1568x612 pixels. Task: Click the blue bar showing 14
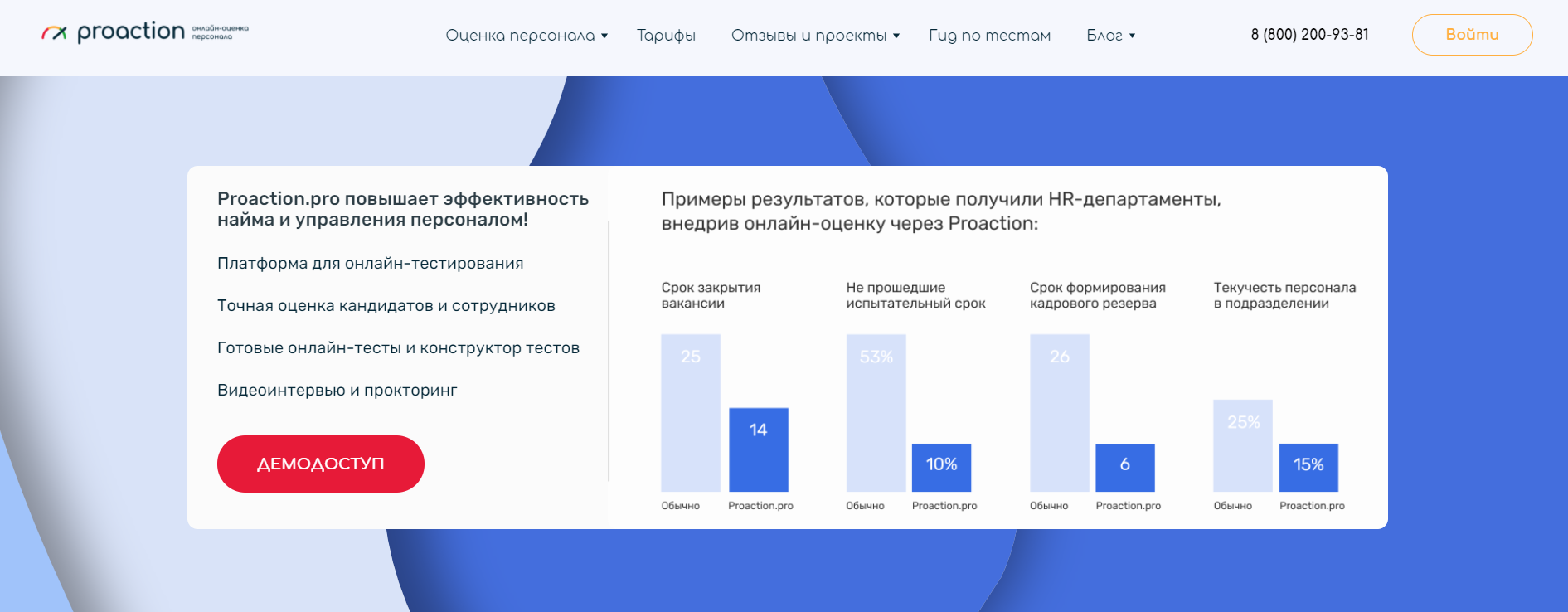tap(759, 449)
